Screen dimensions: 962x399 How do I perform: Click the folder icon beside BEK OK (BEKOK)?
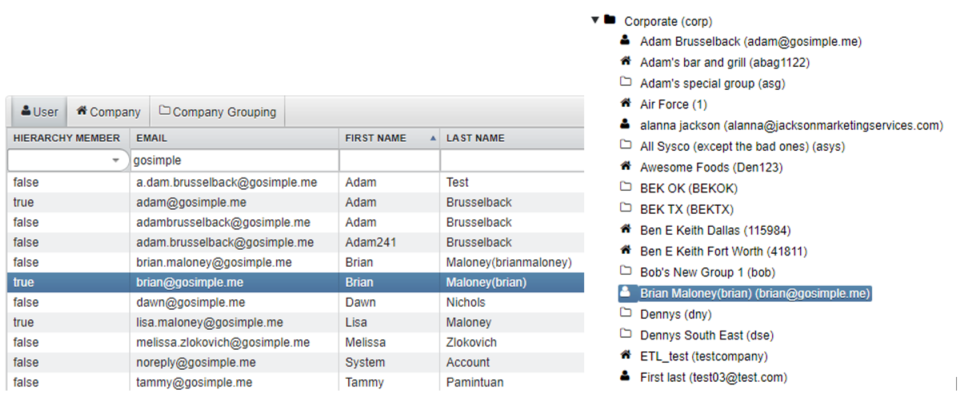(x=625, y=187)
